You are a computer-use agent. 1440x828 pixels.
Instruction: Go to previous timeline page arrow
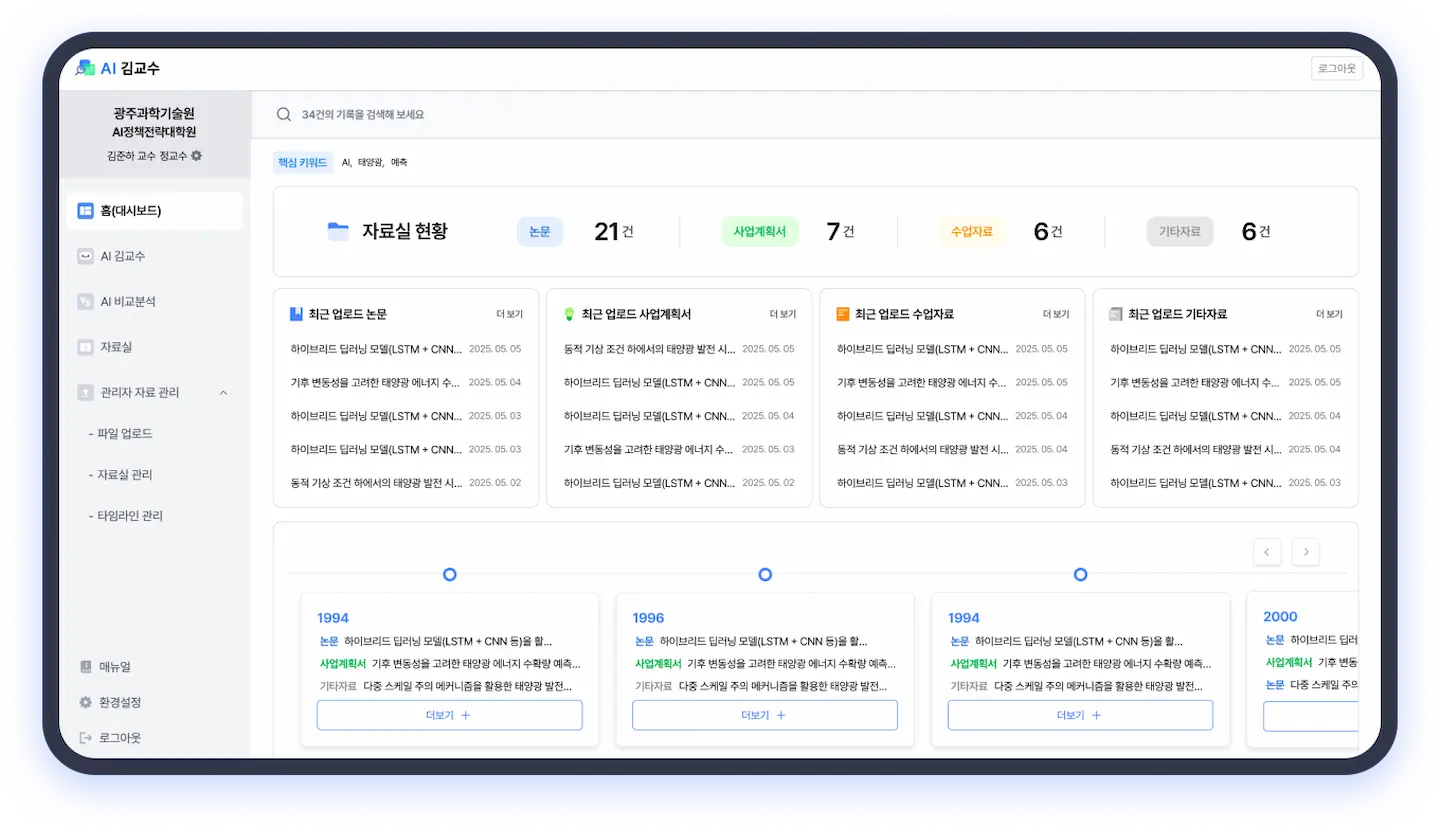1266,552
